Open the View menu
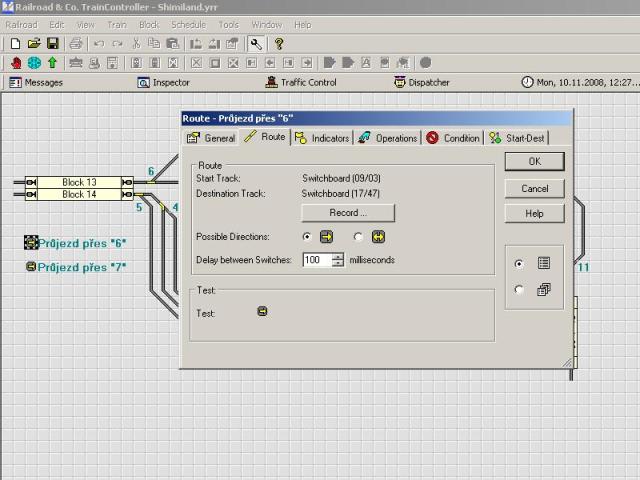640x480 pixels. pyautogui.click(x=86, y=25)
